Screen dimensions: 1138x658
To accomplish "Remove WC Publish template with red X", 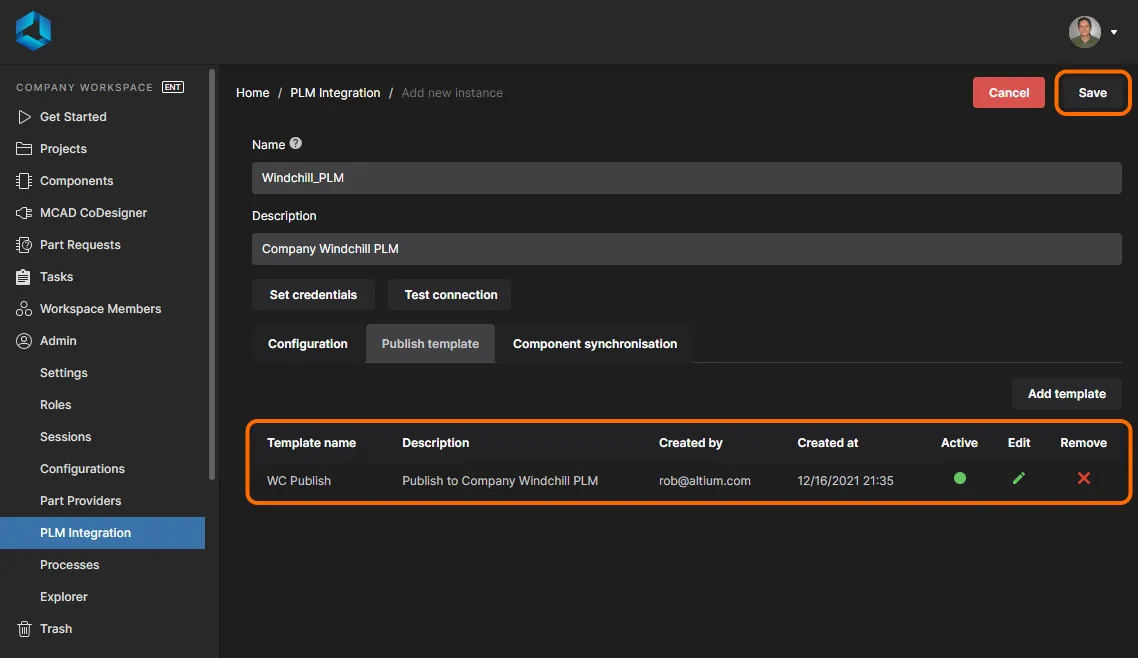I will (x=1083, y=479).
